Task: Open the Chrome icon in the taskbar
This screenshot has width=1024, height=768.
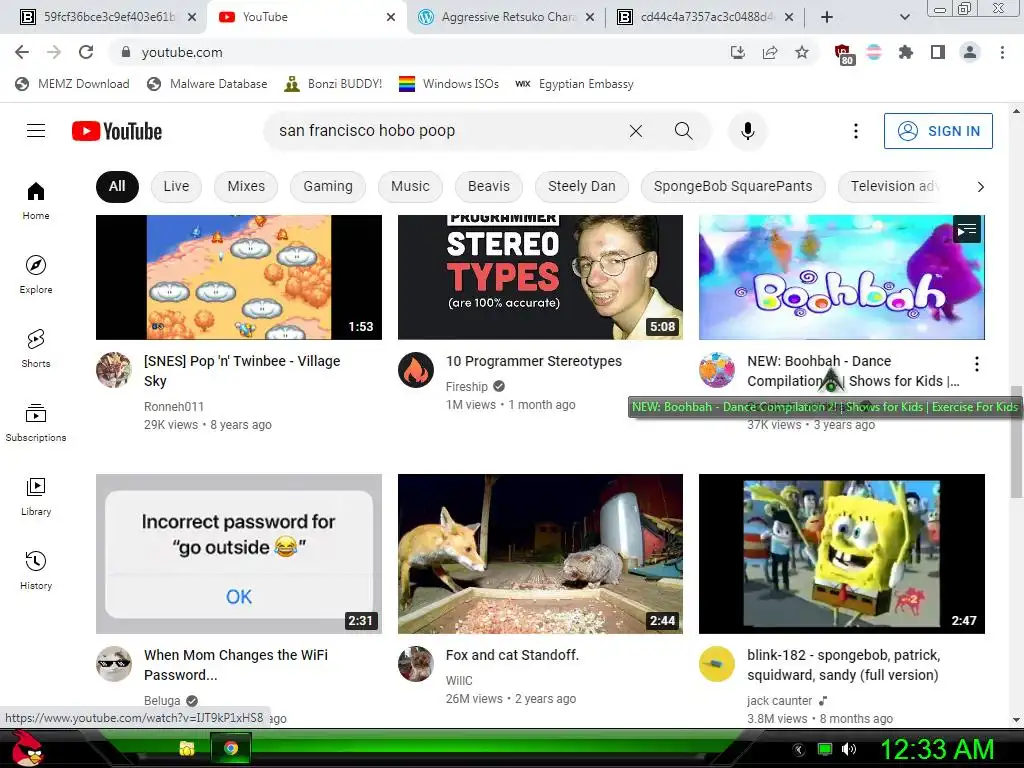Action: (x=231, y=748)
